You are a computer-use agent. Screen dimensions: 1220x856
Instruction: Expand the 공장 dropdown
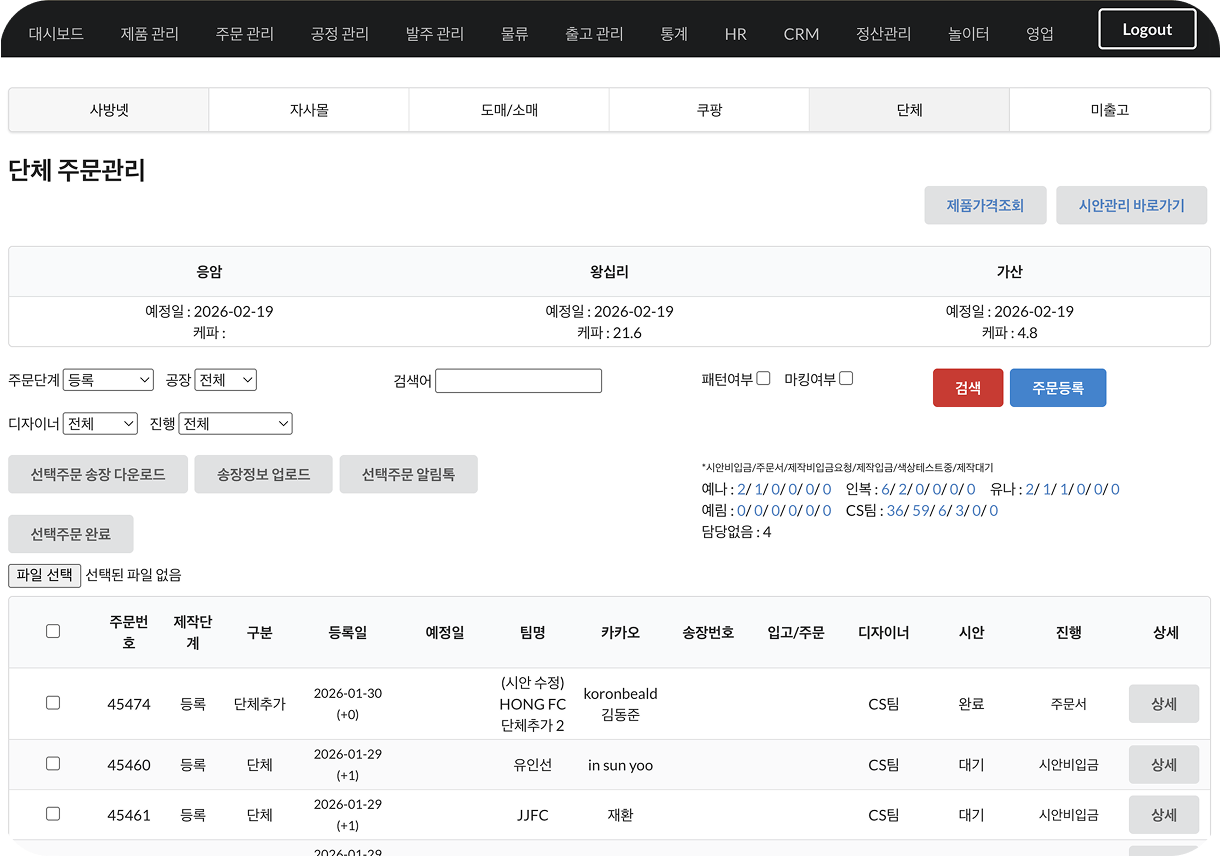pos(226,380)
